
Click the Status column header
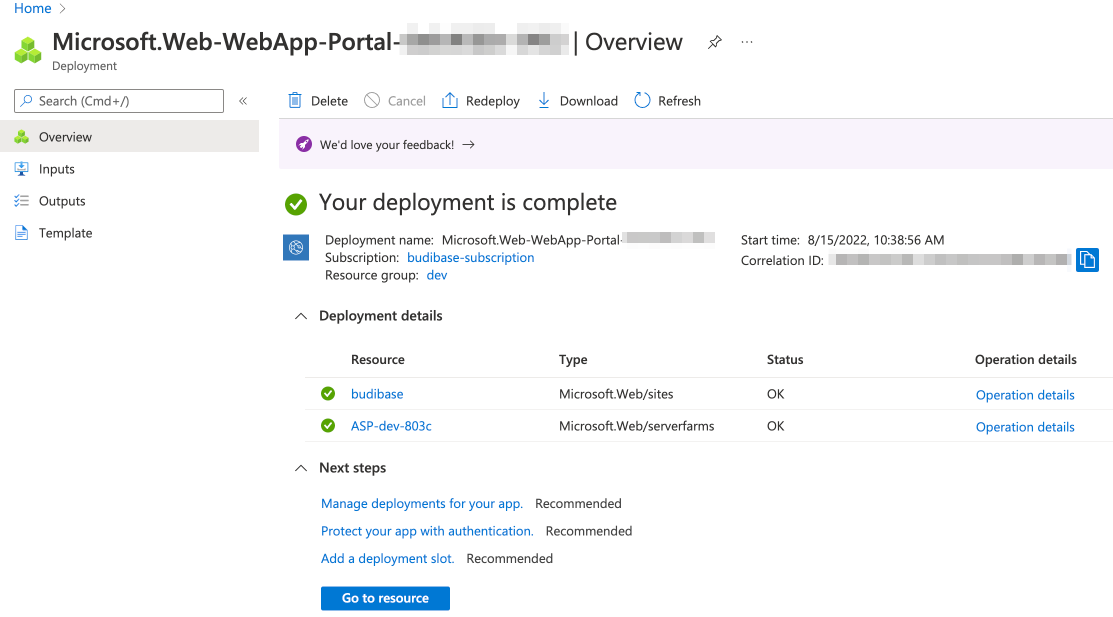tap(785, 359)
